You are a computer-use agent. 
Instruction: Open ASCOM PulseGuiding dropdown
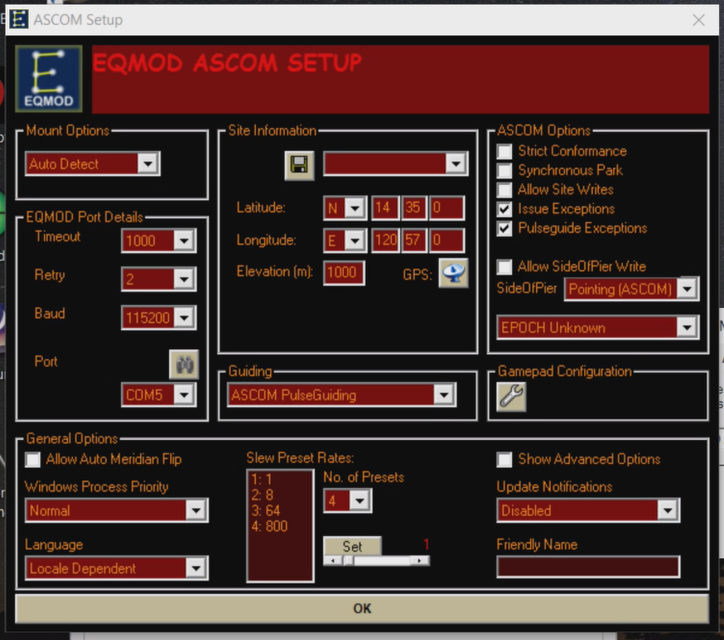[444, 395]
